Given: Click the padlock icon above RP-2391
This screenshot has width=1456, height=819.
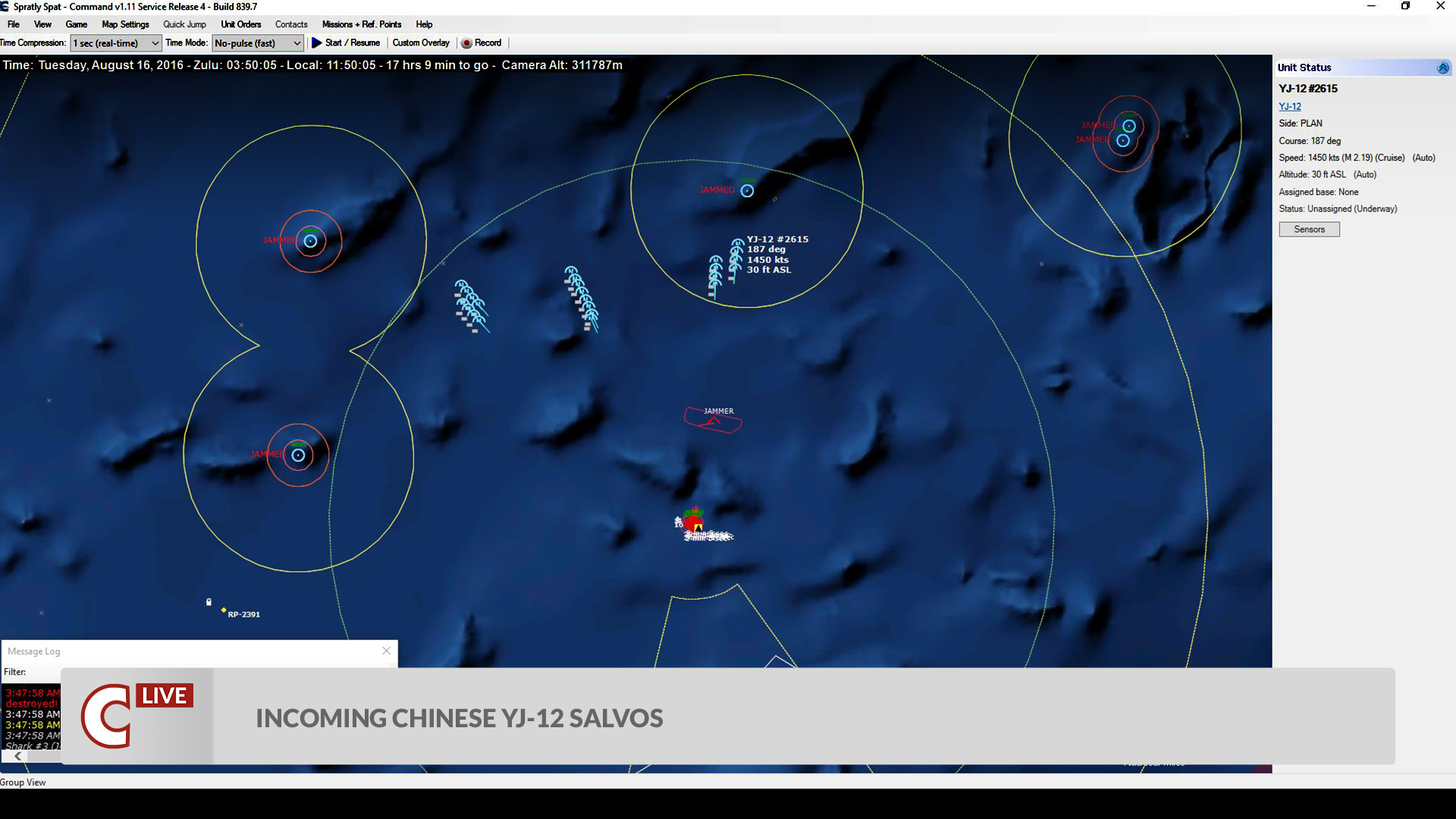Looking at the screenshot, I should click(x=209, y=601).
